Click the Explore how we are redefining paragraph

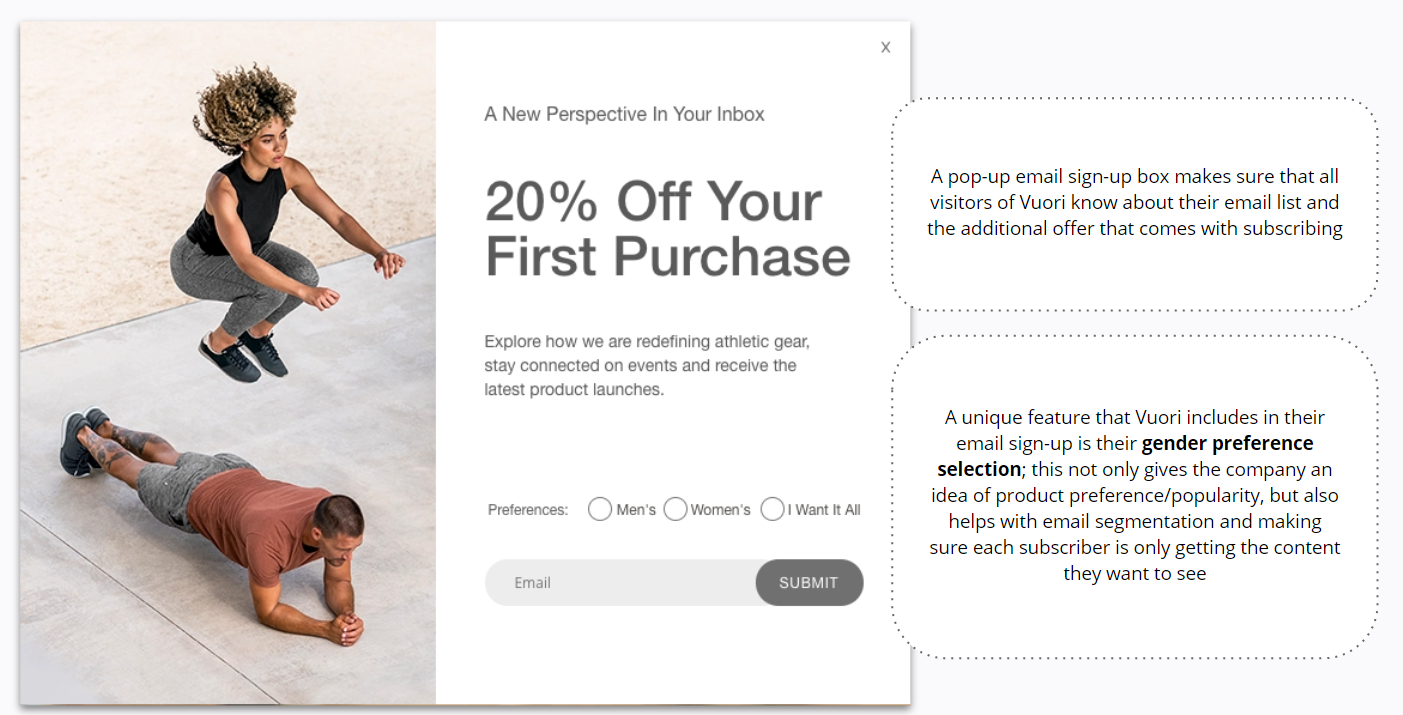[647, 365]
